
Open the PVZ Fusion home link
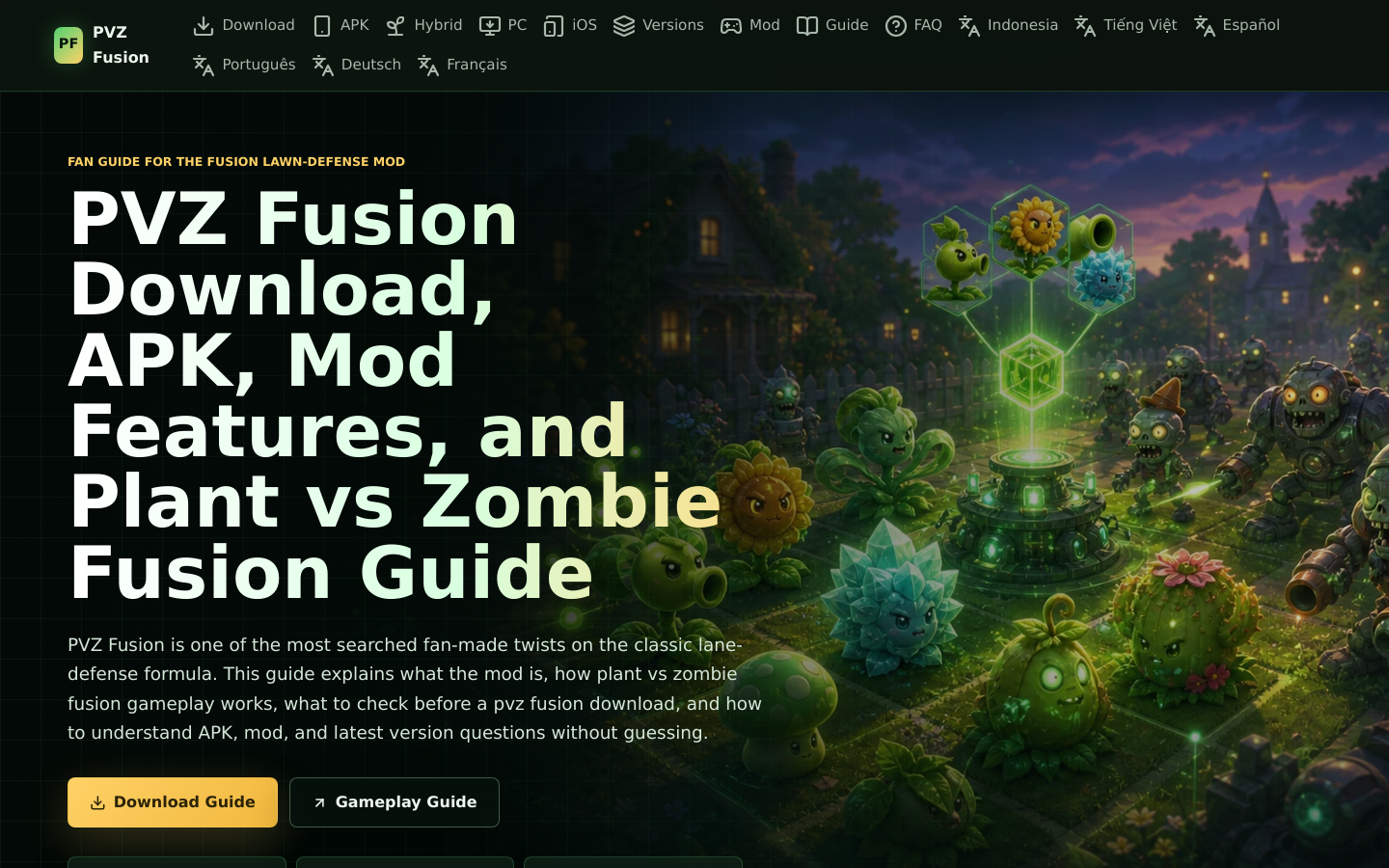[101, 45]
